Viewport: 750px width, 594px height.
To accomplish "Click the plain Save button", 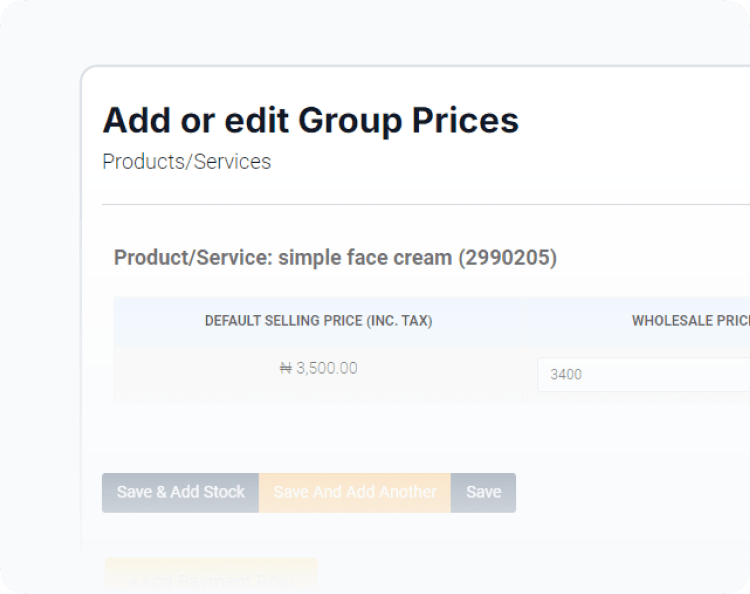I will (483, 492).
